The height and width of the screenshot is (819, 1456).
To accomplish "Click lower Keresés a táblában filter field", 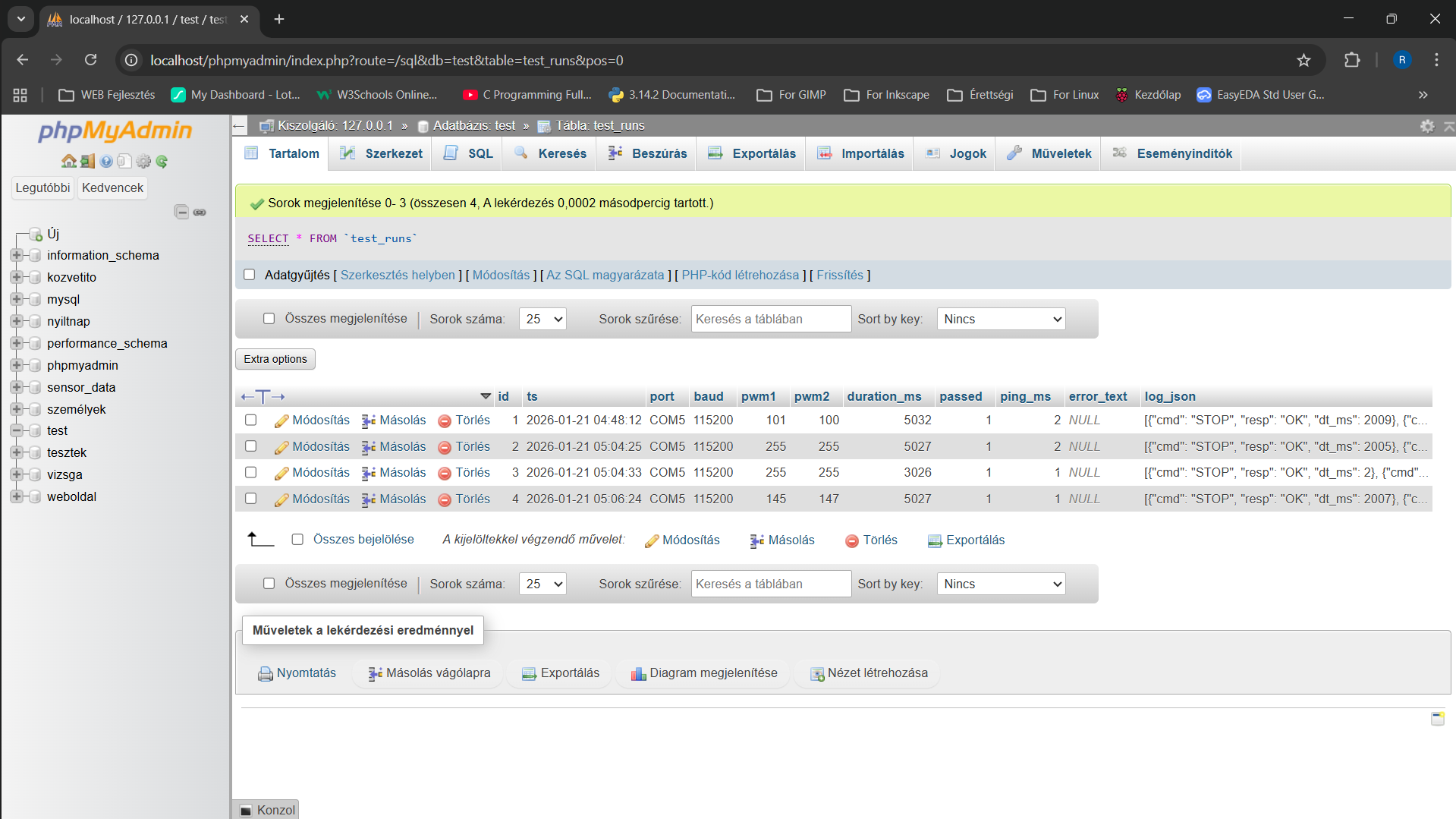I will [x=771, y=584].
